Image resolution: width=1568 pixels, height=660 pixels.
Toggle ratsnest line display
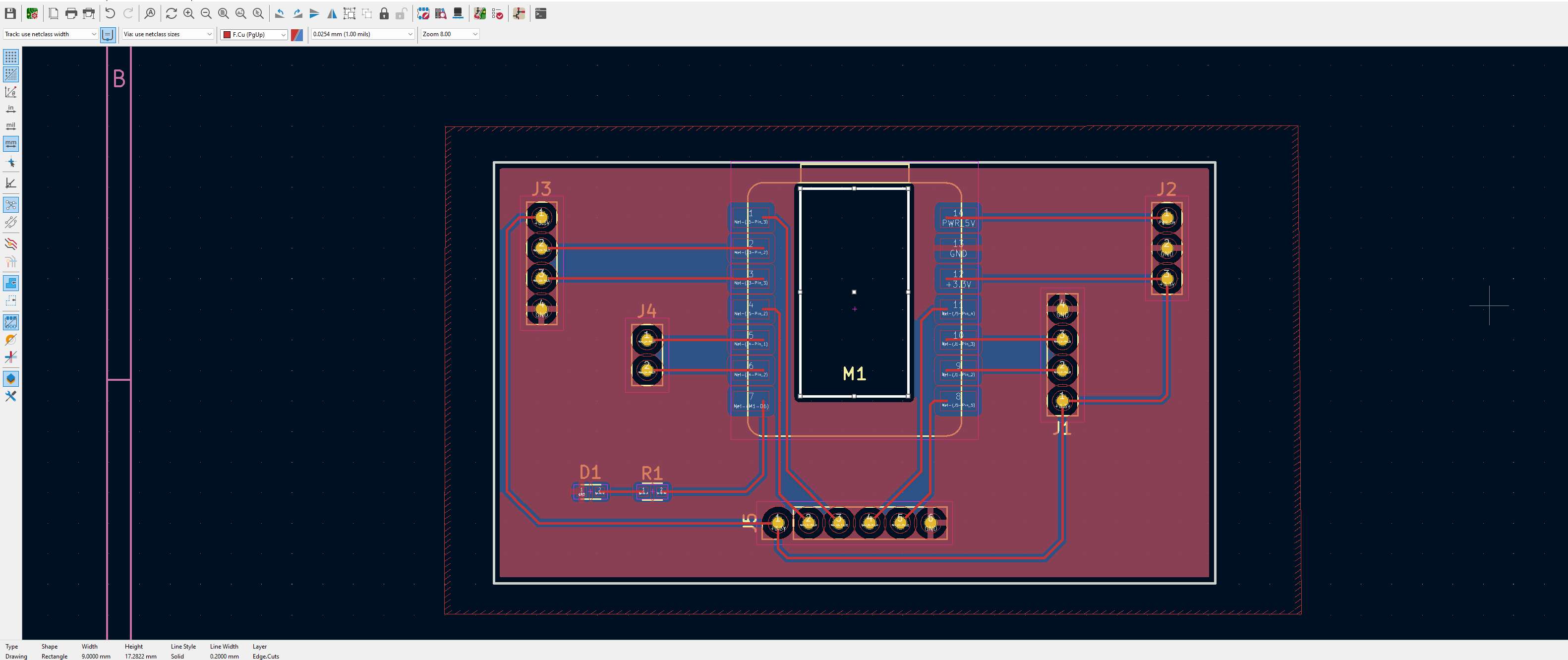(11, 205)
